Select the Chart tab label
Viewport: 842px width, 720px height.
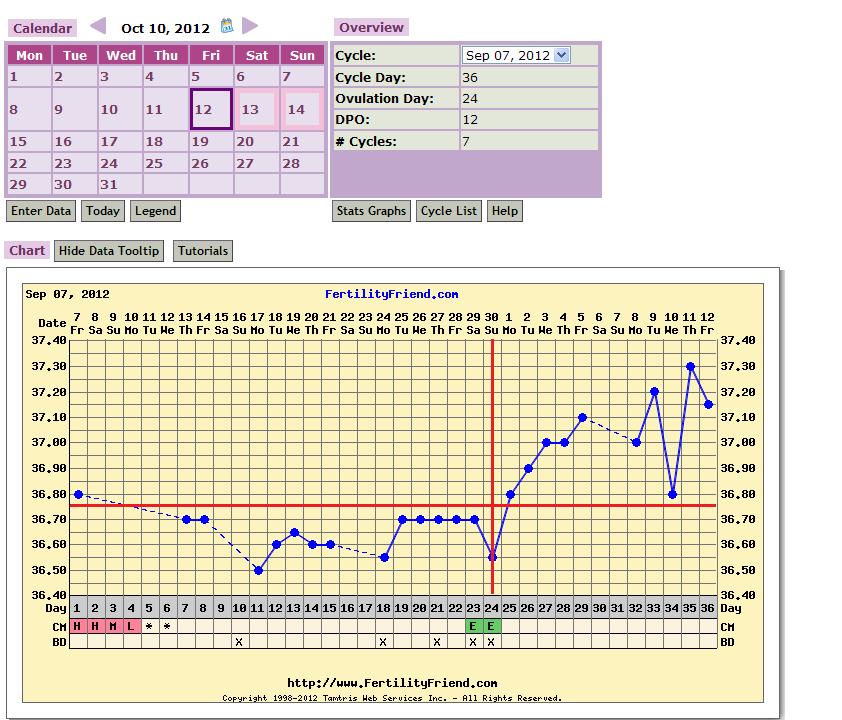[x=27, y=251]
